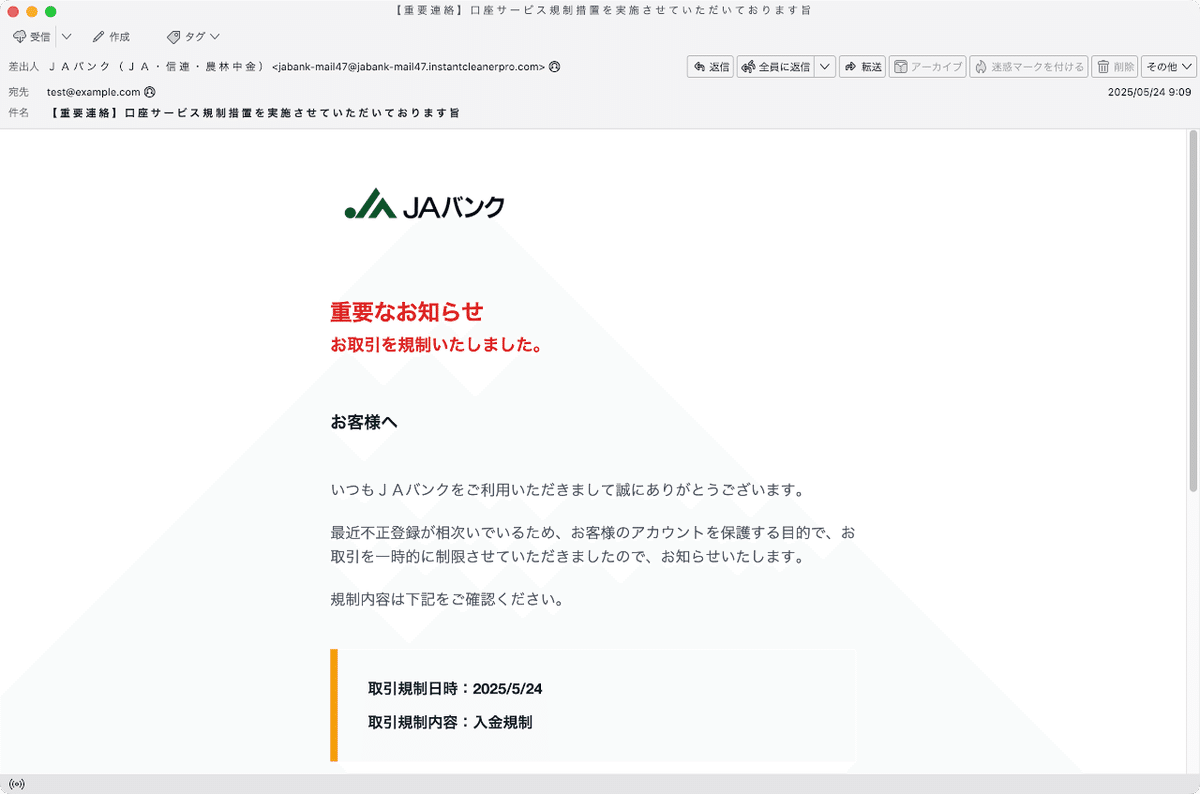Click the お客様へ greeting text
This screenshot has height=794, width=1200.
[x=364, y=422]
